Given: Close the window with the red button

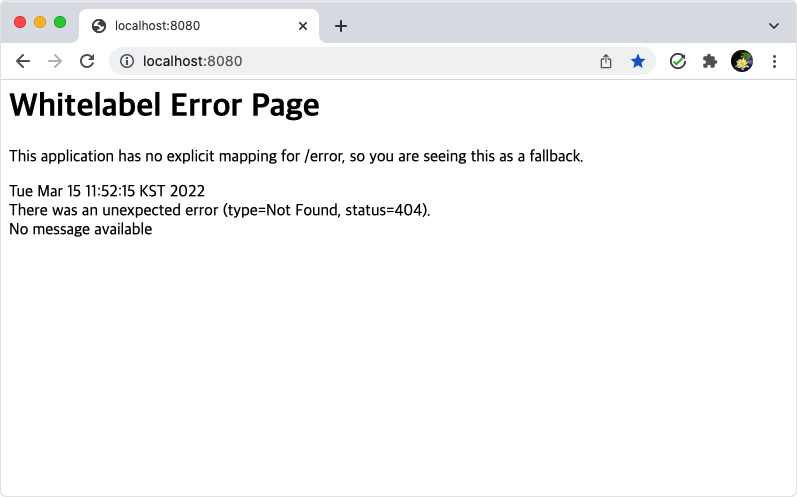Looking at the screenshot, I should pos(20,22).
